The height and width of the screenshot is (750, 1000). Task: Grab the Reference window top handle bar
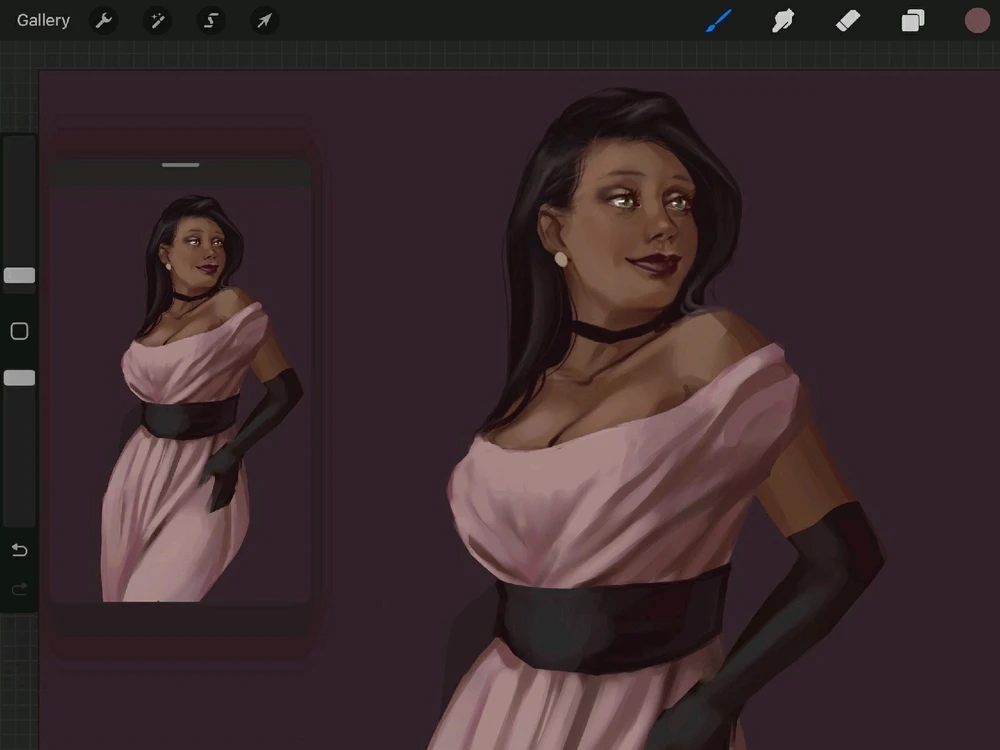180,165
